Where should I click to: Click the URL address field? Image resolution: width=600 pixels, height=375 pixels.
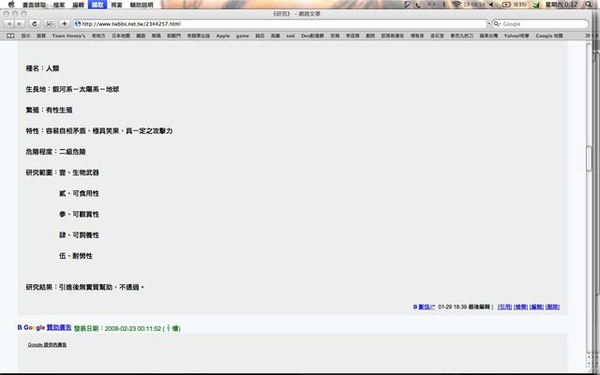click(280, 24)
